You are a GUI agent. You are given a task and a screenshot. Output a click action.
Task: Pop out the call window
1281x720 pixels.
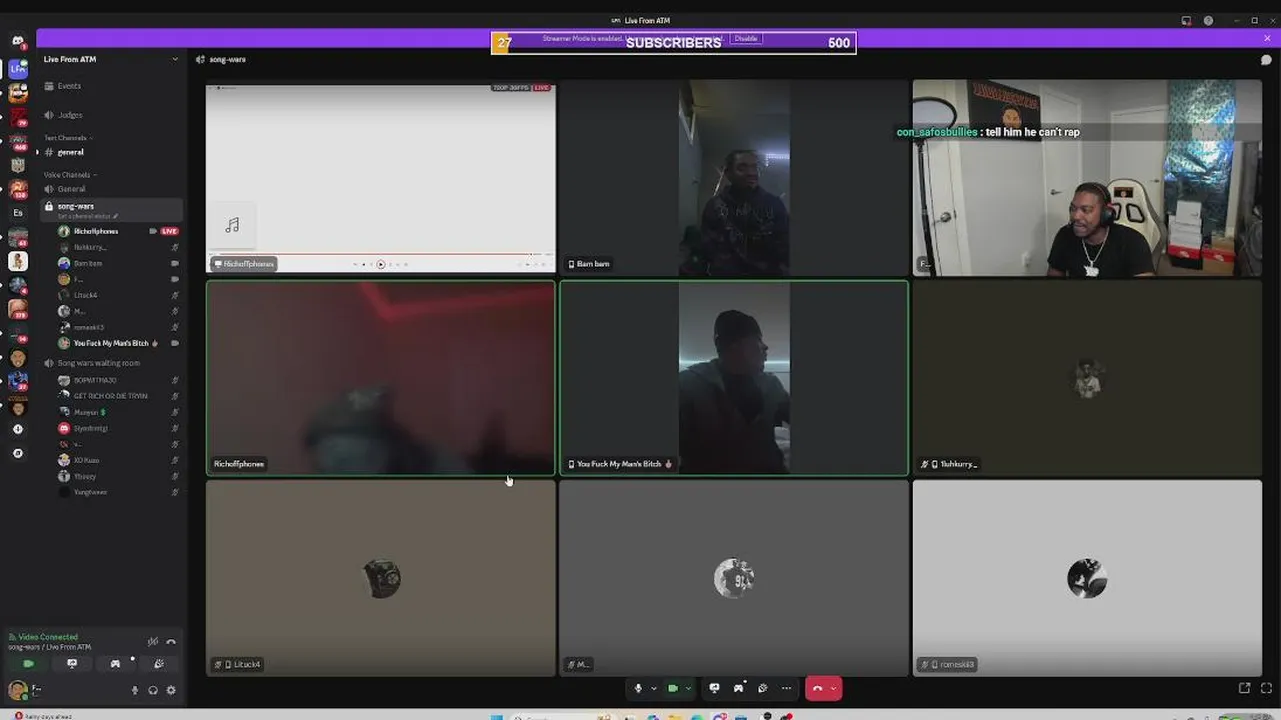click(x=1244, y=688)
